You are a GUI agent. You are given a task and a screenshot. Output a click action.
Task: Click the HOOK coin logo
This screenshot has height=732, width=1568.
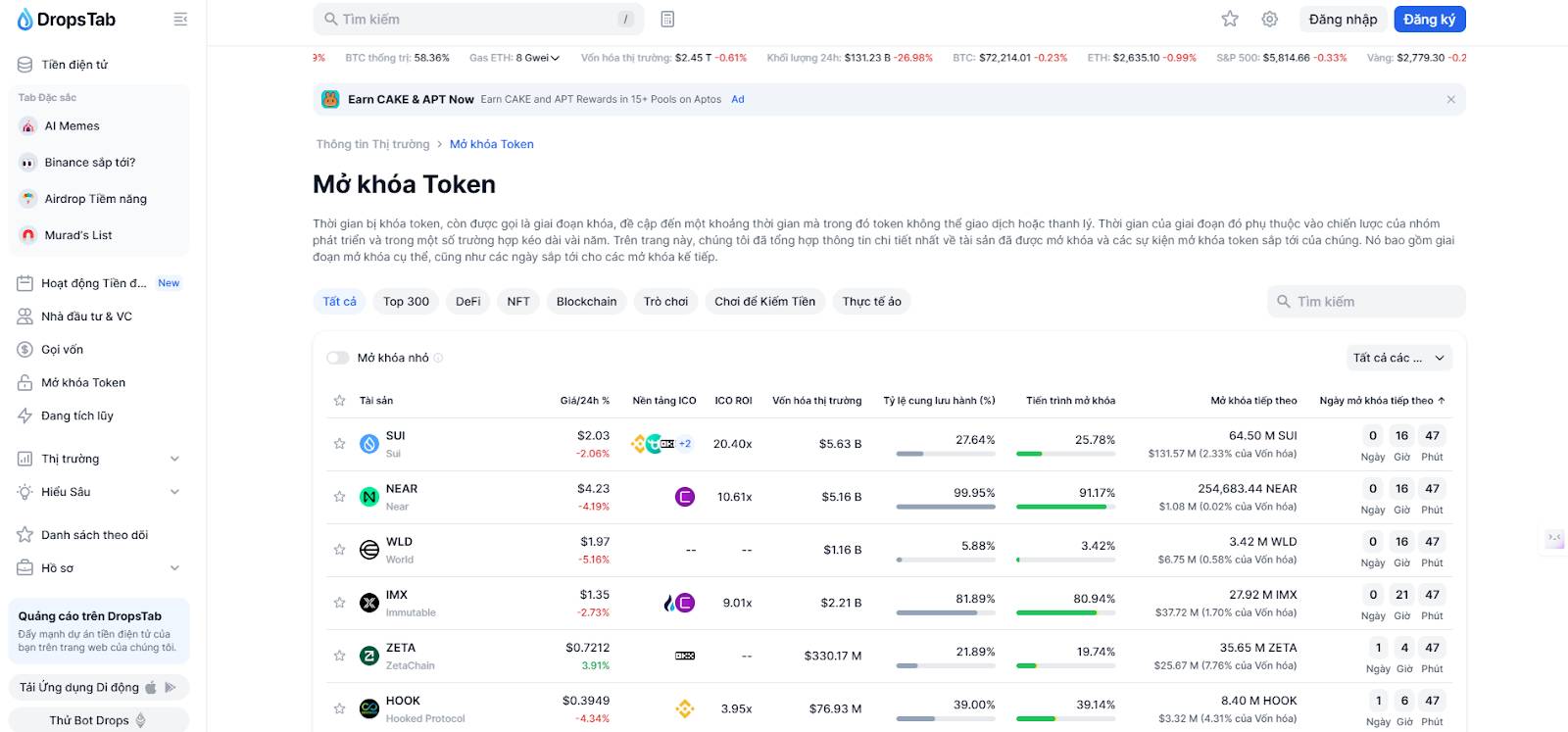tap(369, 708)
